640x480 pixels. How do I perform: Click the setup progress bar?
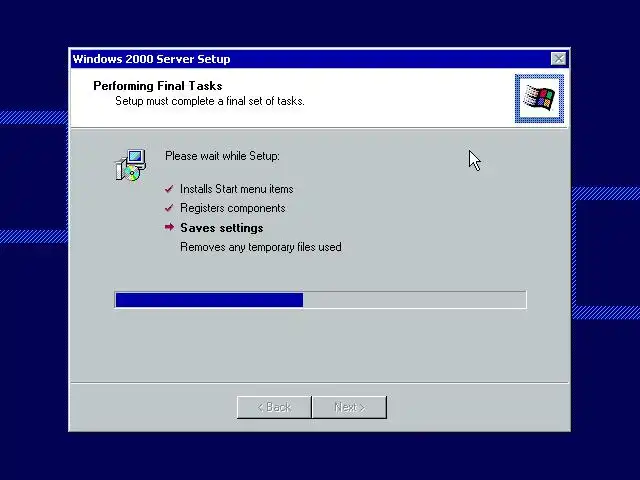[320, 300]
